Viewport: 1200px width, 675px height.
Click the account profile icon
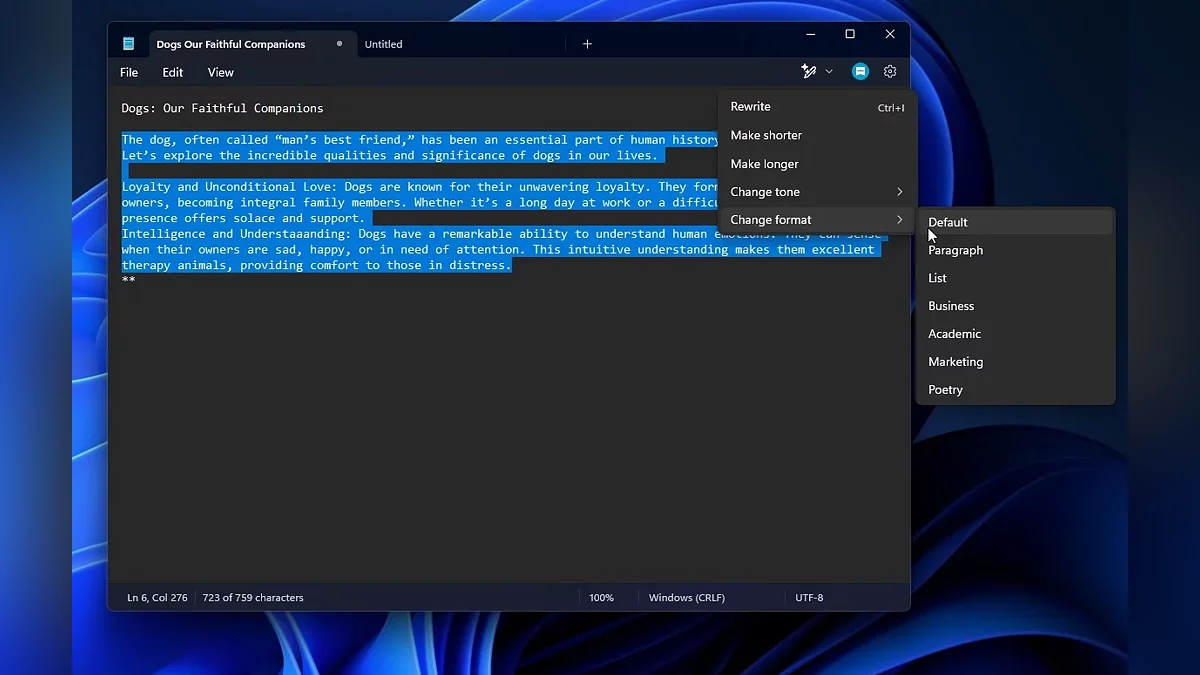(x=860, y=72)
